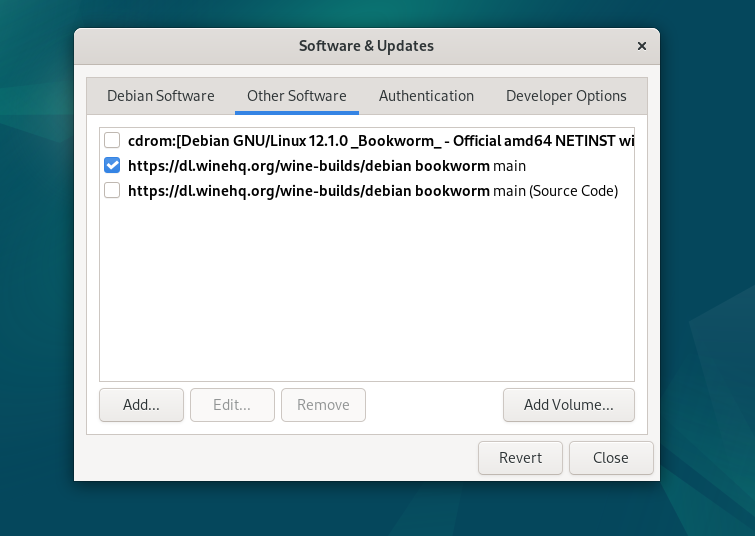
Task: Close the Software & Updates window with X
Action: click(642, 46)
